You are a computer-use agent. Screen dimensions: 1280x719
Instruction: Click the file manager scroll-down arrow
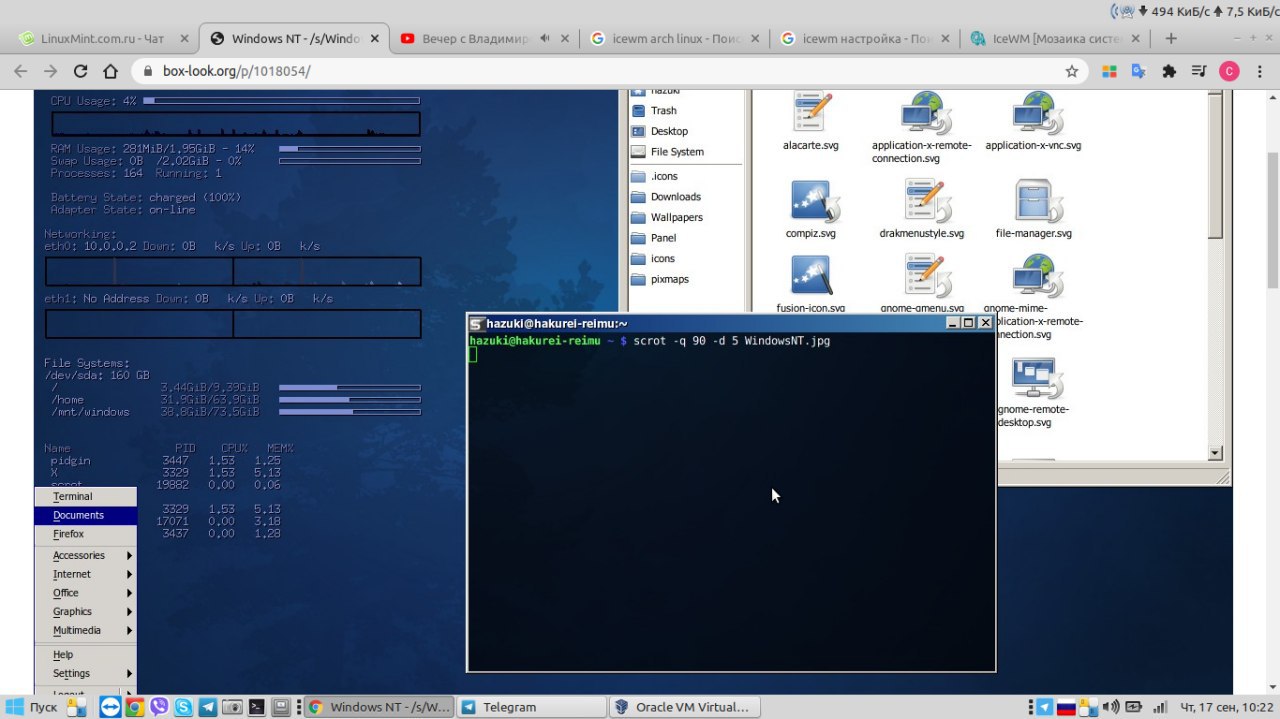[x=1215, y=453]
